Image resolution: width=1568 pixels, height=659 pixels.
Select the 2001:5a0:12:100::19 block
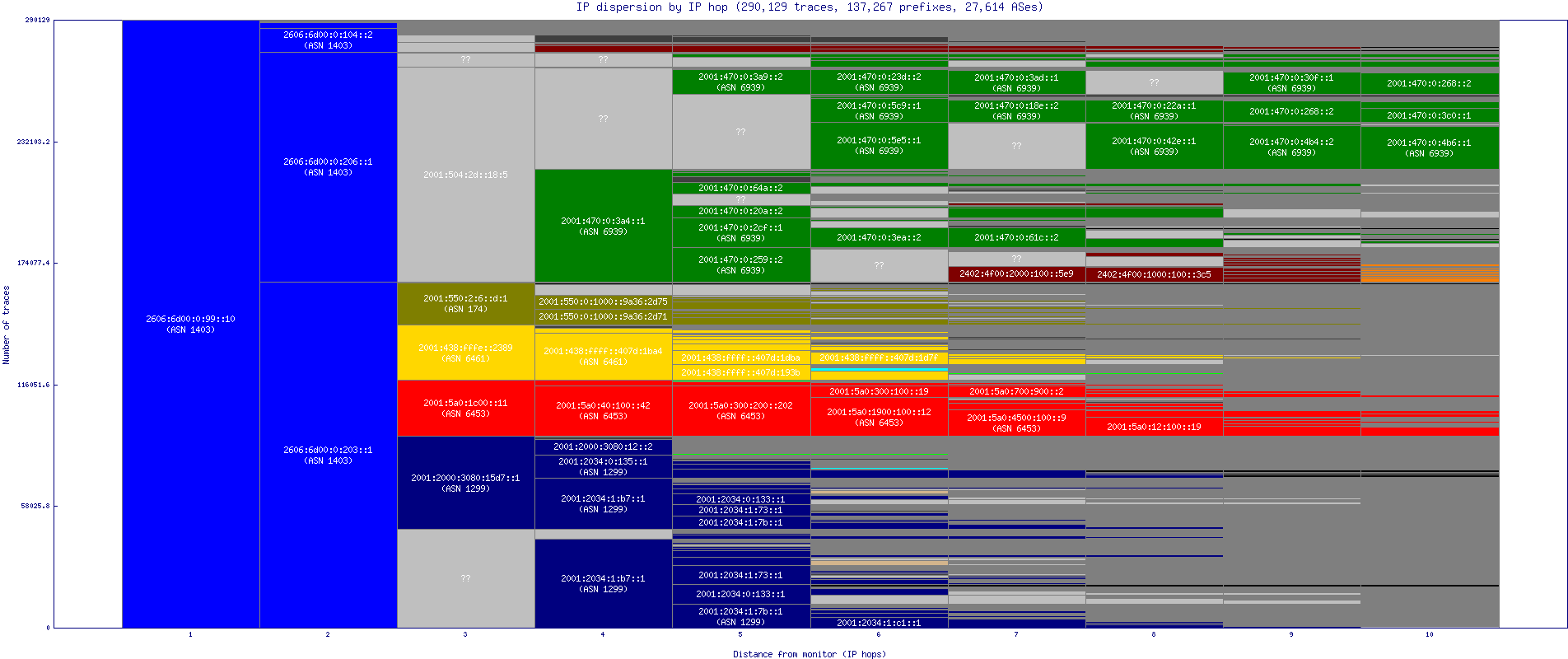tap(1155, 427)
